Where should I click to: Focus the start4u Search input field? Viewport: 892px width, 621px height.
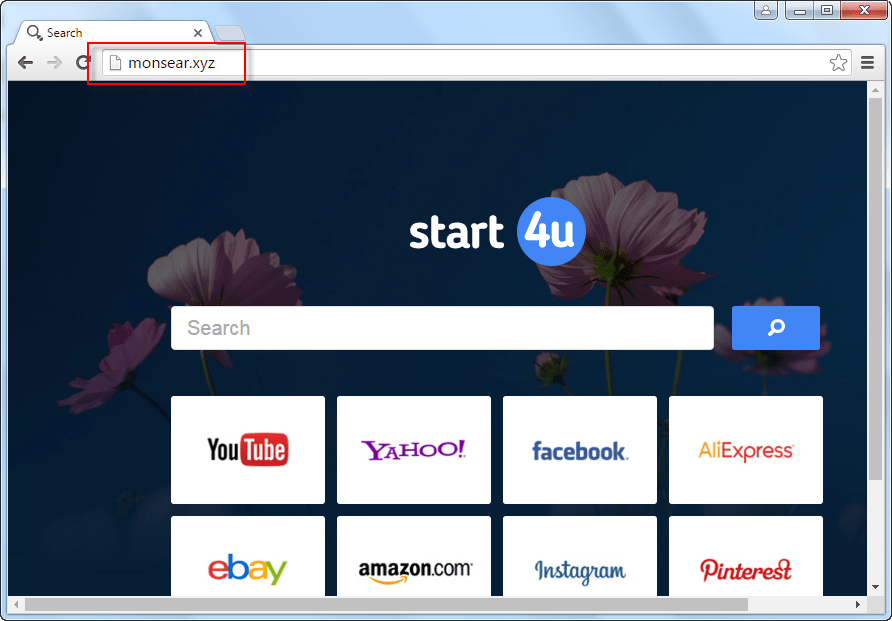pyautogui.click(x=442, y=328)
